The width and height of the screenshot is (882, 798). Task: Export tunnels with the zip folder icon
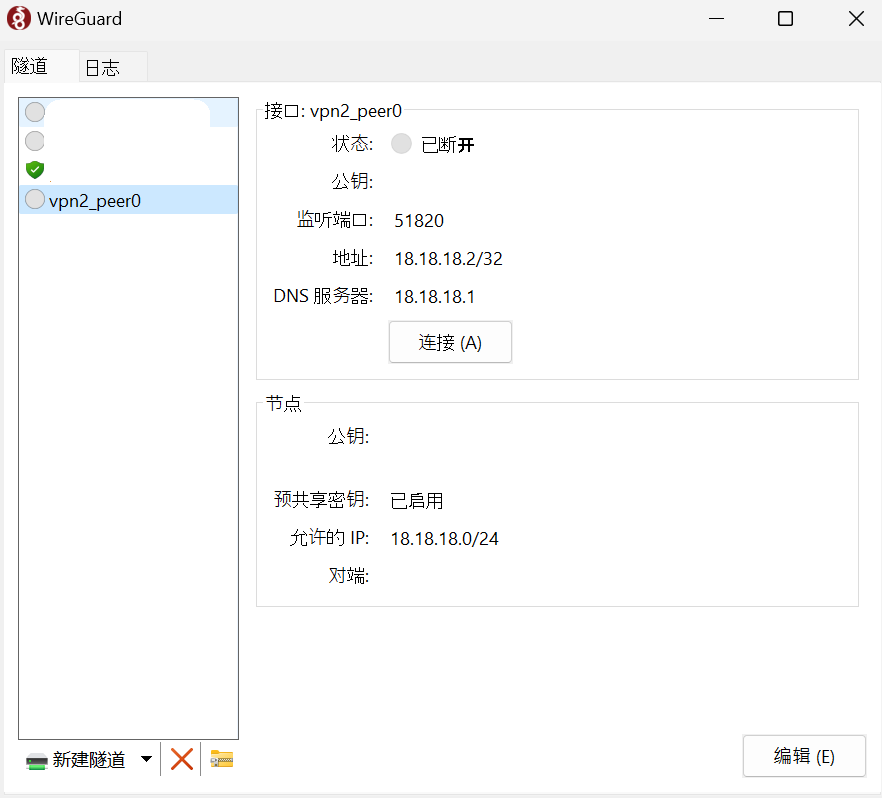click(x=222, y=759)
